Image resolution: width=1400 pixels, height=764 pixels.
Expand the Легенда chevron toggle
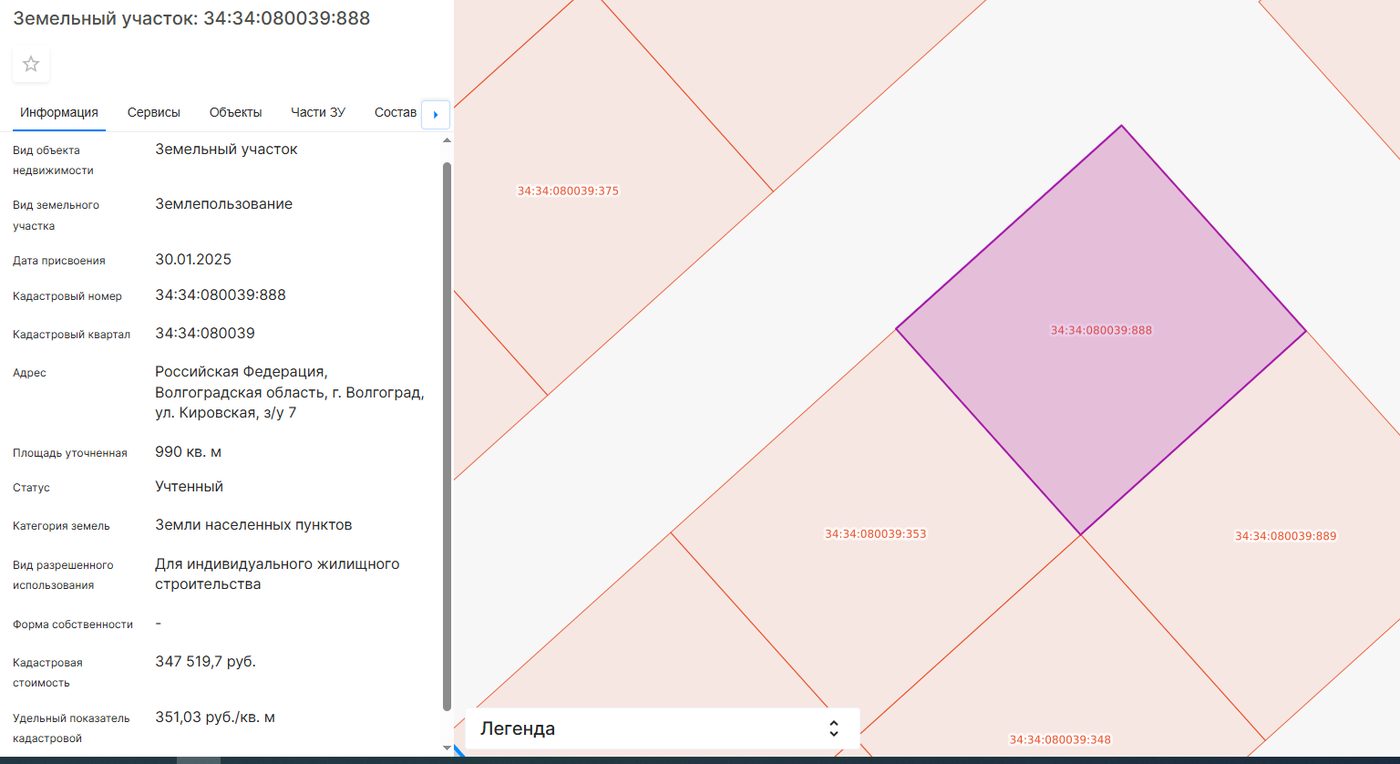[x=834, y=729]
